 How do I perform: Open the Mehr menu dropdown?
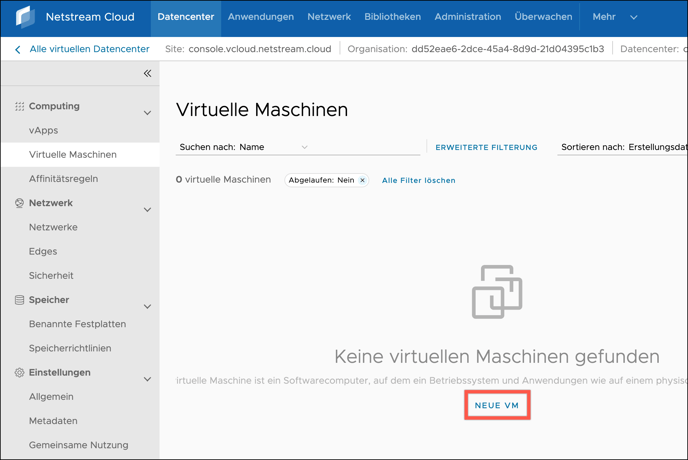(x=614, y=17)
